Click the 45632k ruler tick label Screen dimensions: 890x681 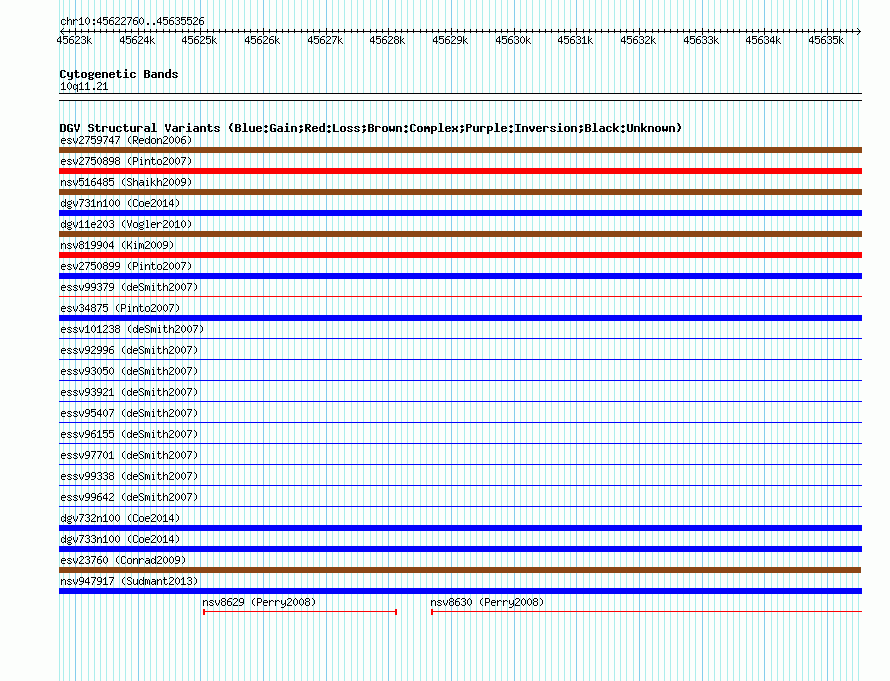pyautogui.click(x=638, y=40)
